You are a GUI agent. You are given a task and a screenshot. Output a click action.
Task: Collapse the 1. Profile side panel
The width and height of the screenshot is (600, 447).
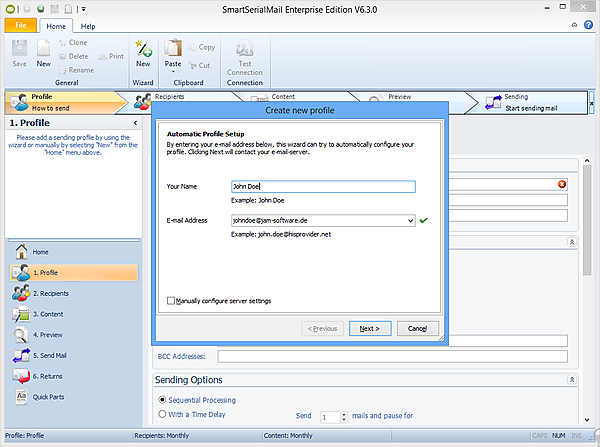coord(135,123)
